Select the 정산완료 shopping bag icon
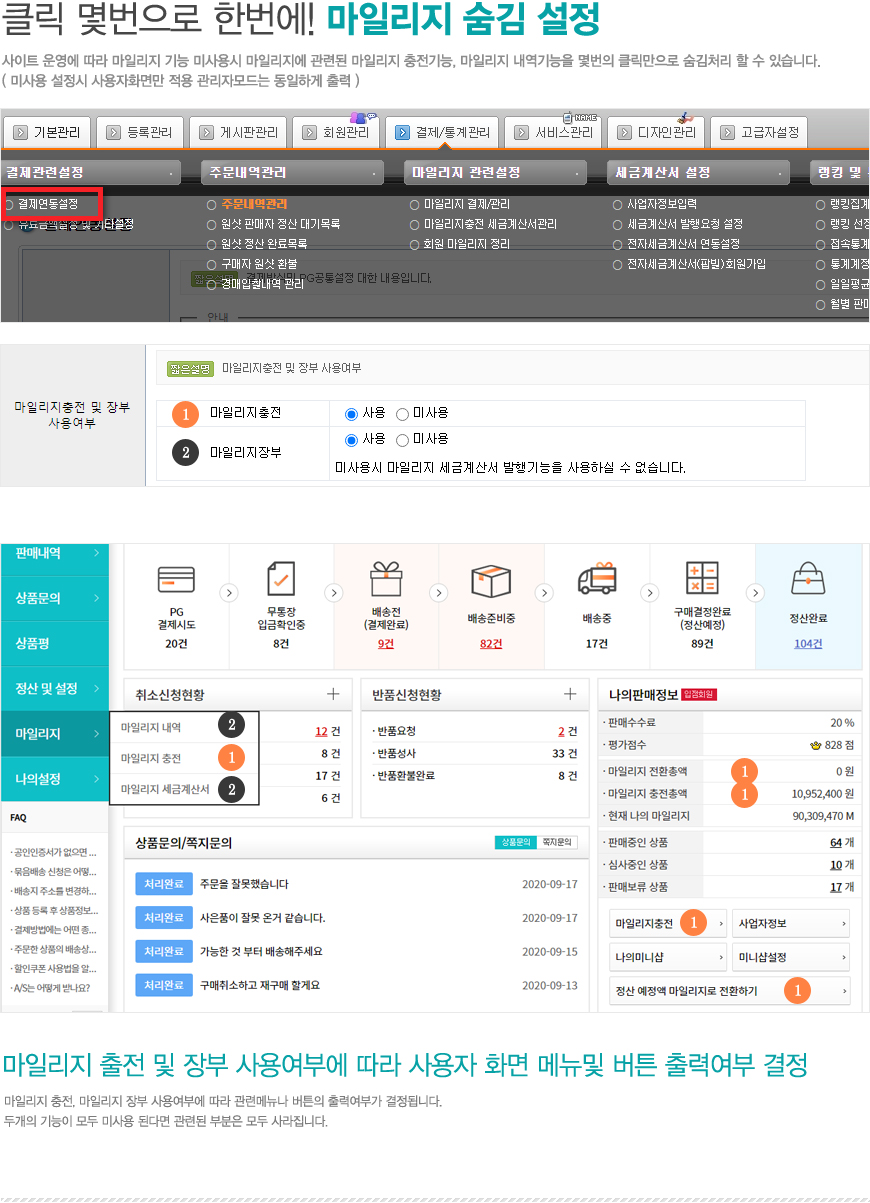870x1203 pixels. (x=808, y=580)
